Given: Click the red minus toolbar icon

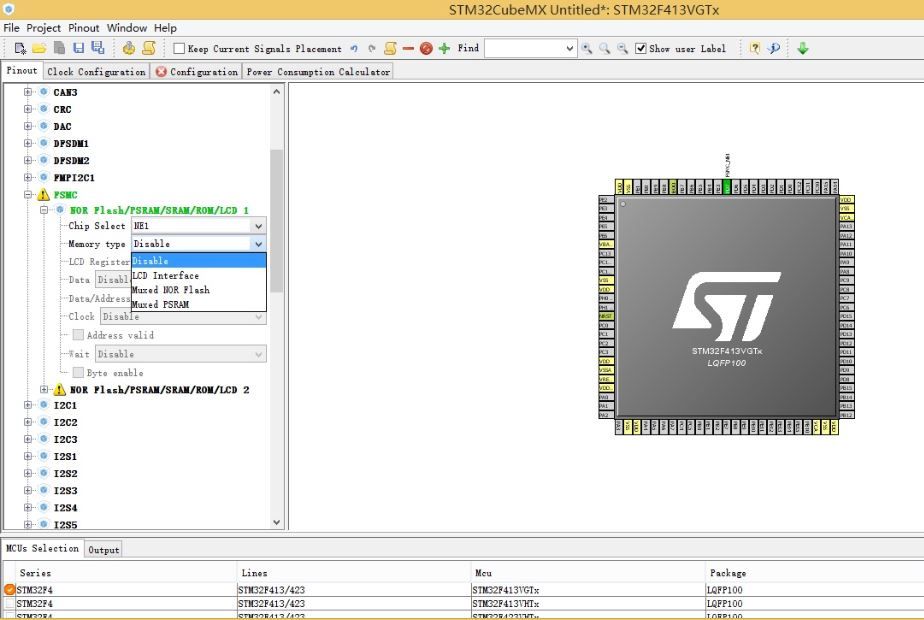Looking at the screenshot, I should (408, 48).
